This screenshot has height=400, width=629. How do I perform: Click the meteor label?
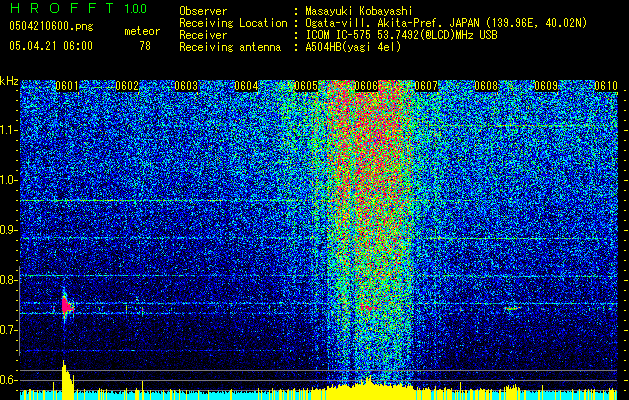tap(142, 31)
